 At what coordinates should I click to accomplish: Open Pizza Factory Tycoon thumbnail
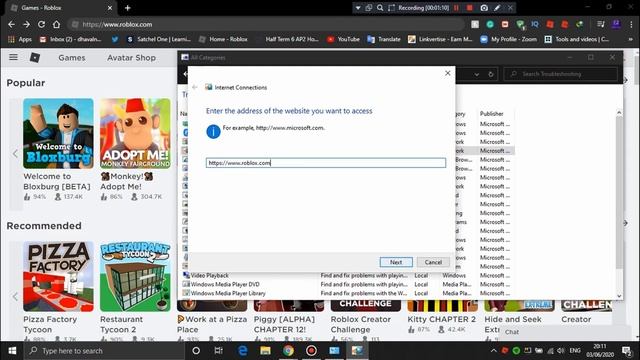(58, 276)
